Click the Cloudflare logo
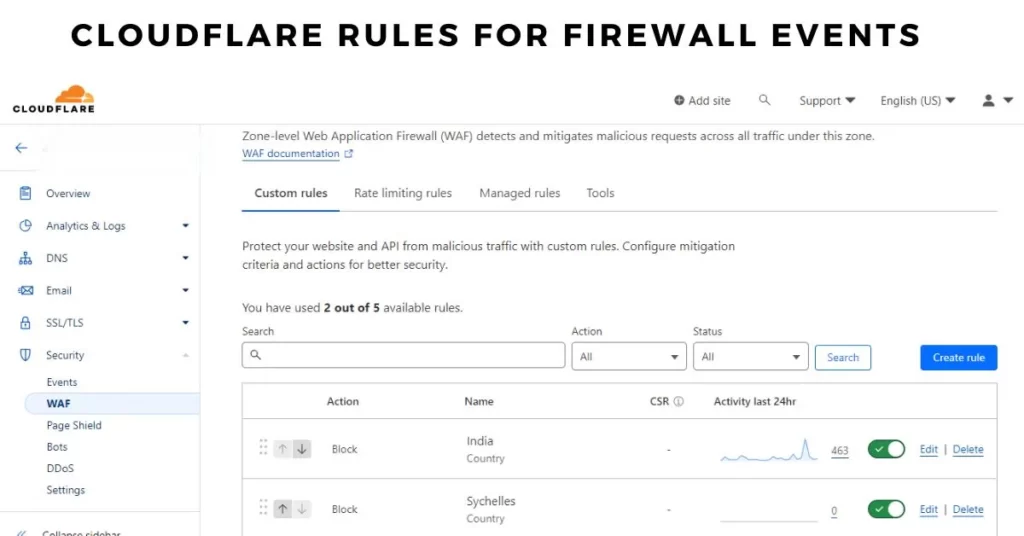This screenshot has width=1024, height=536. click(54, 99)
